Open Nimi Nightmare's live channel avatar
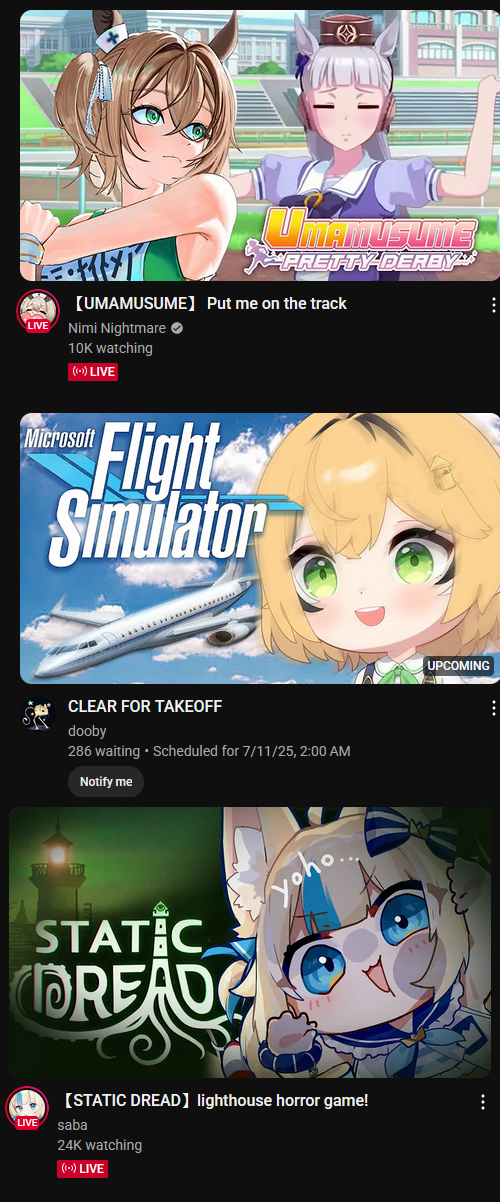 pos(37,311)
